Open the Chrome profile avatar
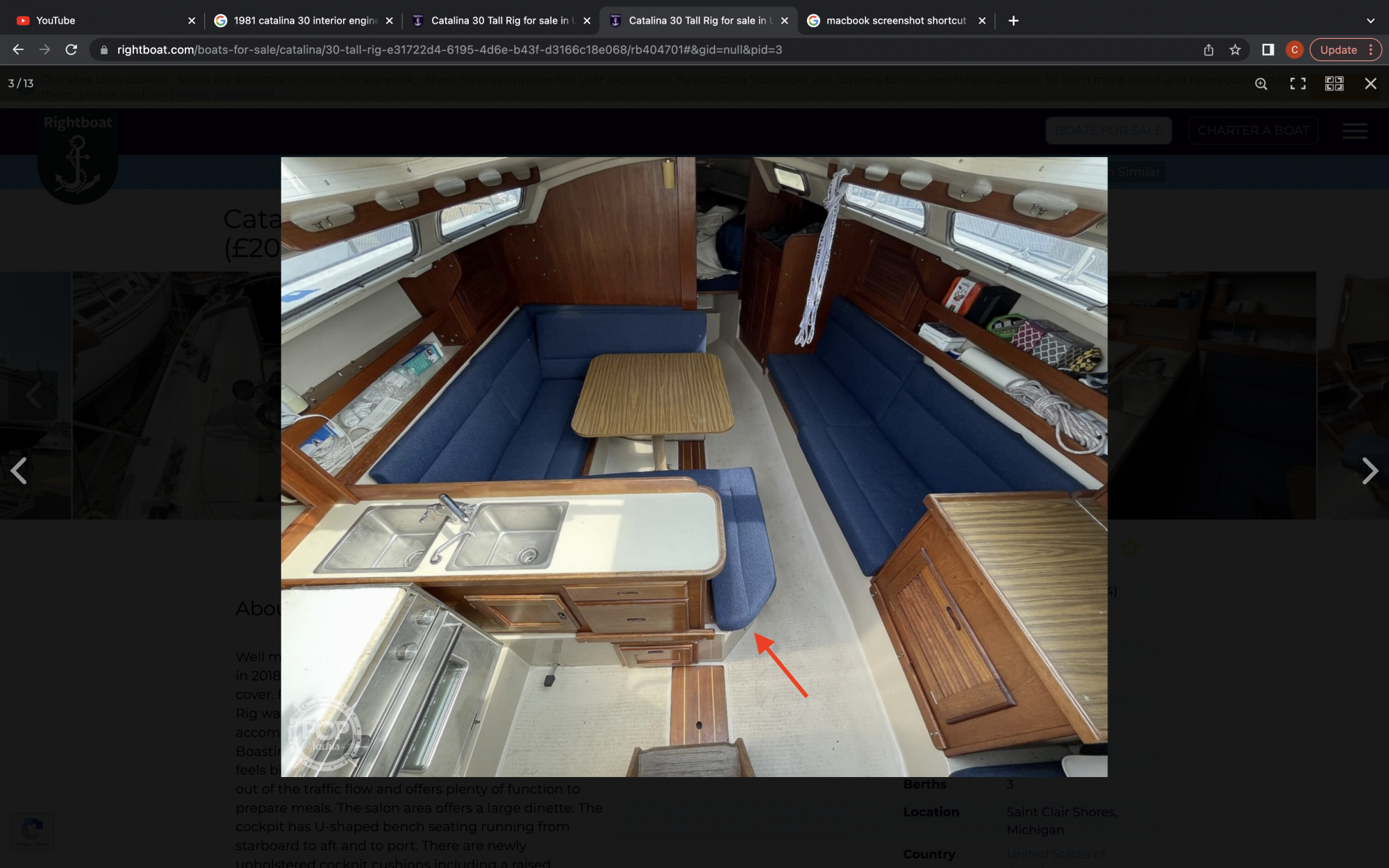1389x868 pixels. click(1294, 50)
